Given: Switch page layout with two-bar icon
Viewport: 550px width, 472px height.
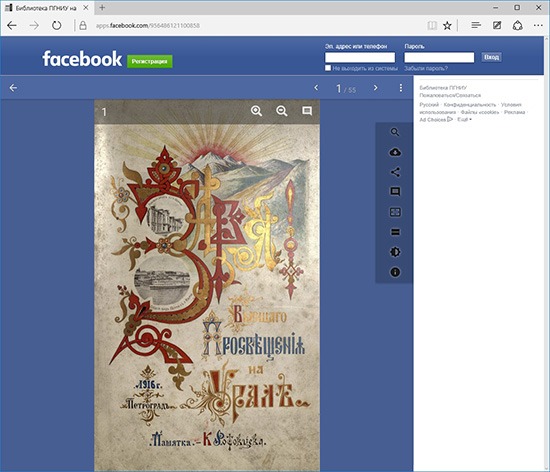Looking at the screenshot, I should [x=395, y=232].
